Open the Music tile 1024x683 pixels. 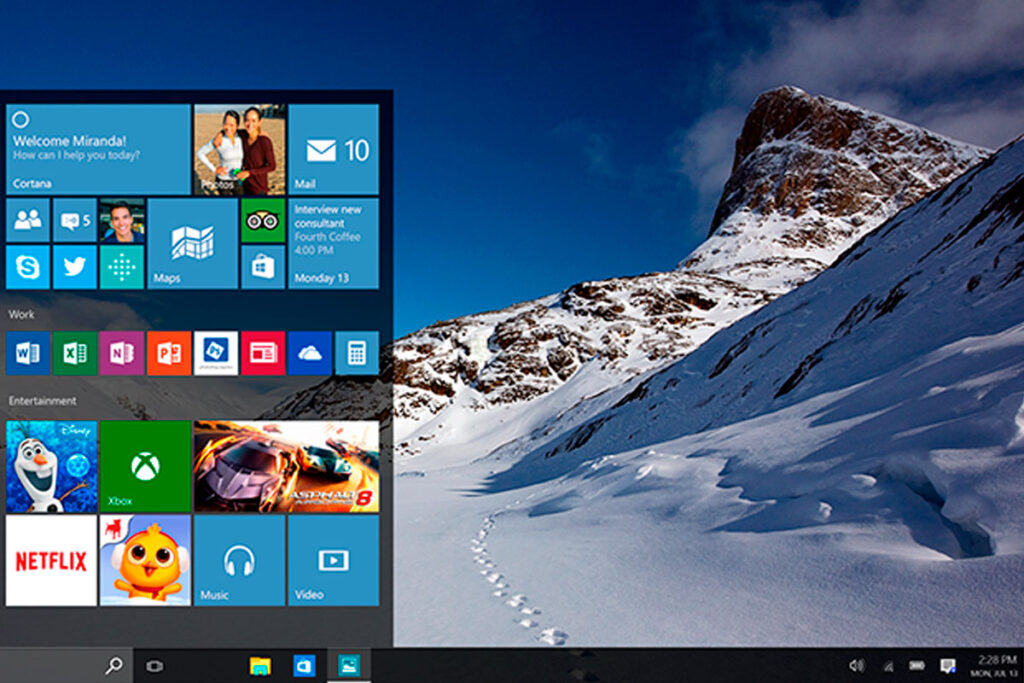point(240,560)
